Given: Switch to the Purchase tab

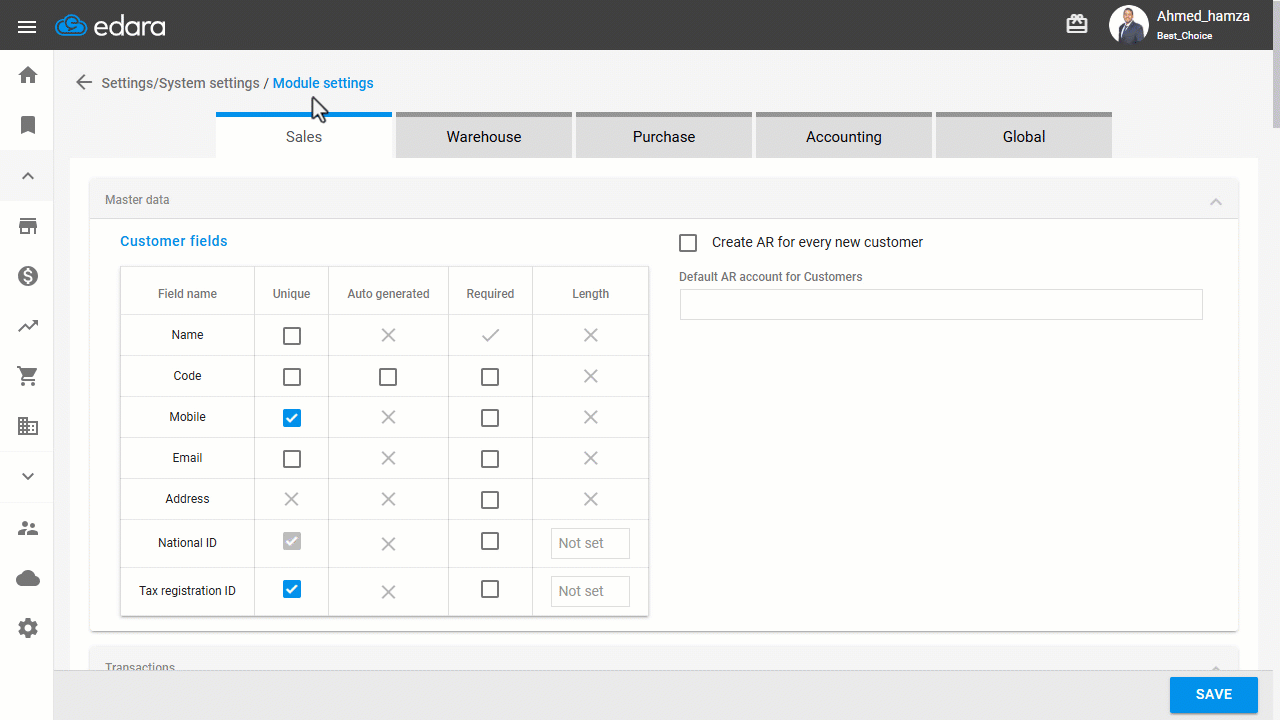Looking at the screenshot, I should [664, 135].
